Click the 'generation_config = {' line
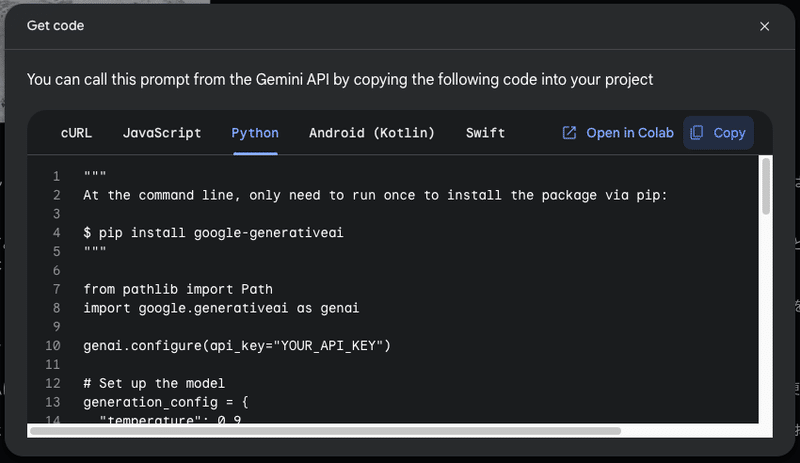 coord(166,402)
